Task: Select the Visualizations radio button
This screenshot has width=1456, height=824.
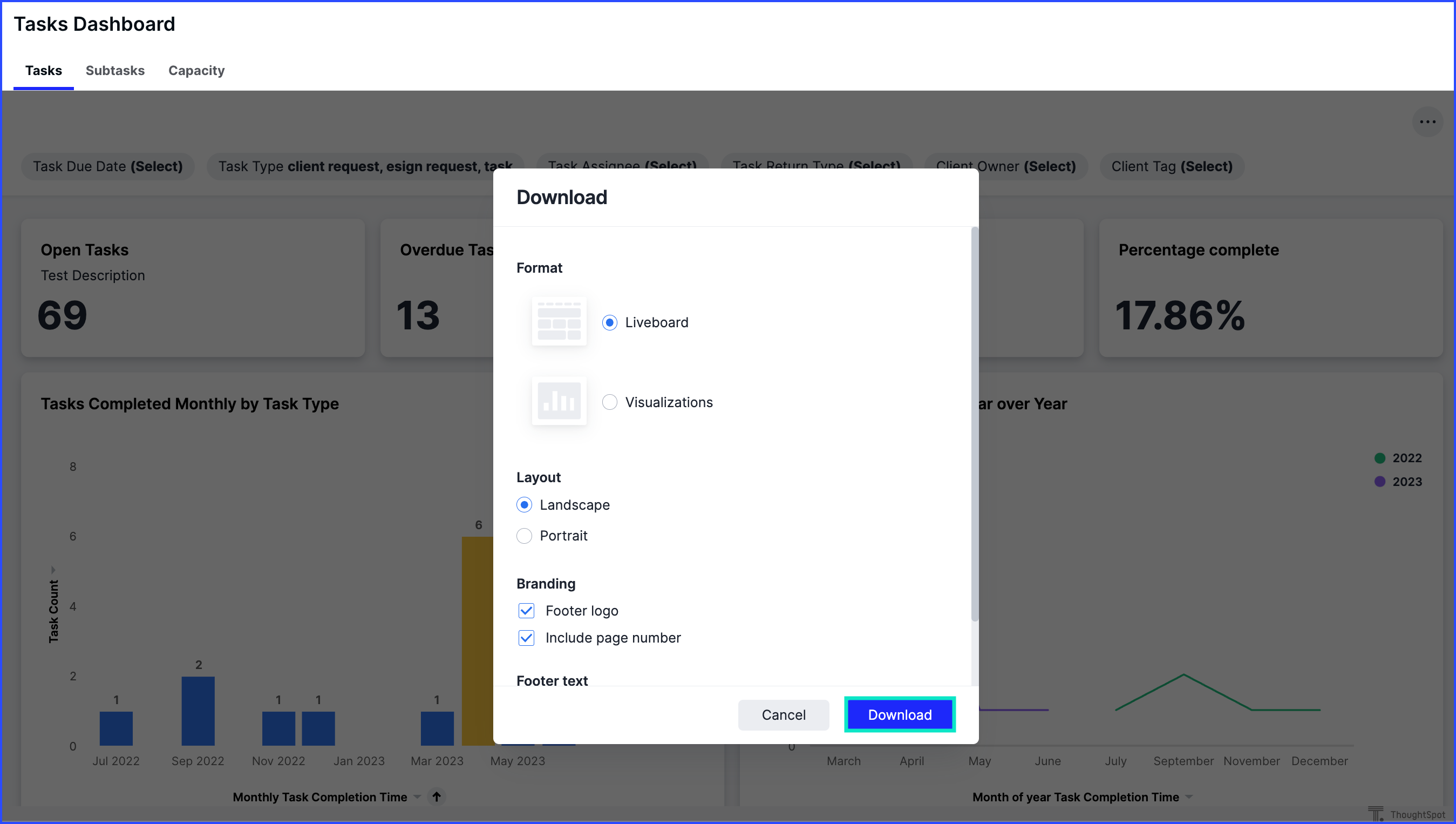Action: click(609, 402)
